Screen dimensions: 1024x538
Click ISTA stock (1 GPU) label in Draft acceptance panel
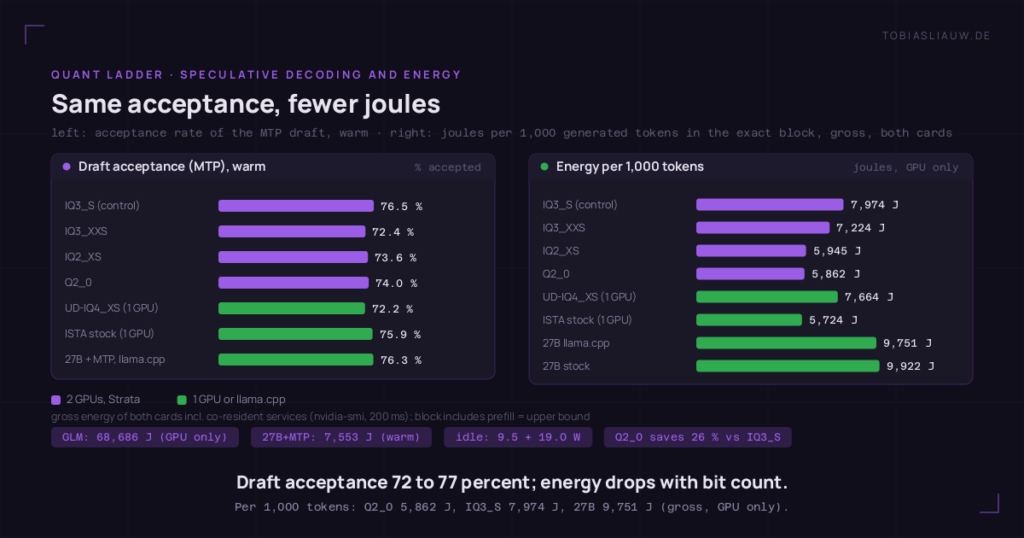coord(109,334)
